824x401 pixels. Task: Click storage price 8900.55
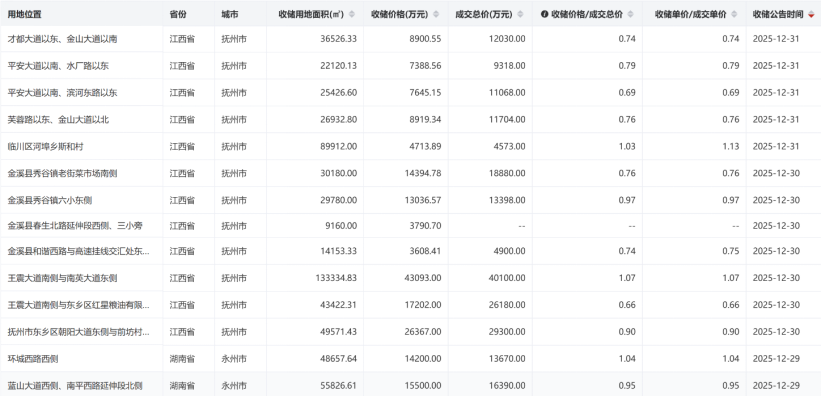pyautogui.click(x=425, y=39)
